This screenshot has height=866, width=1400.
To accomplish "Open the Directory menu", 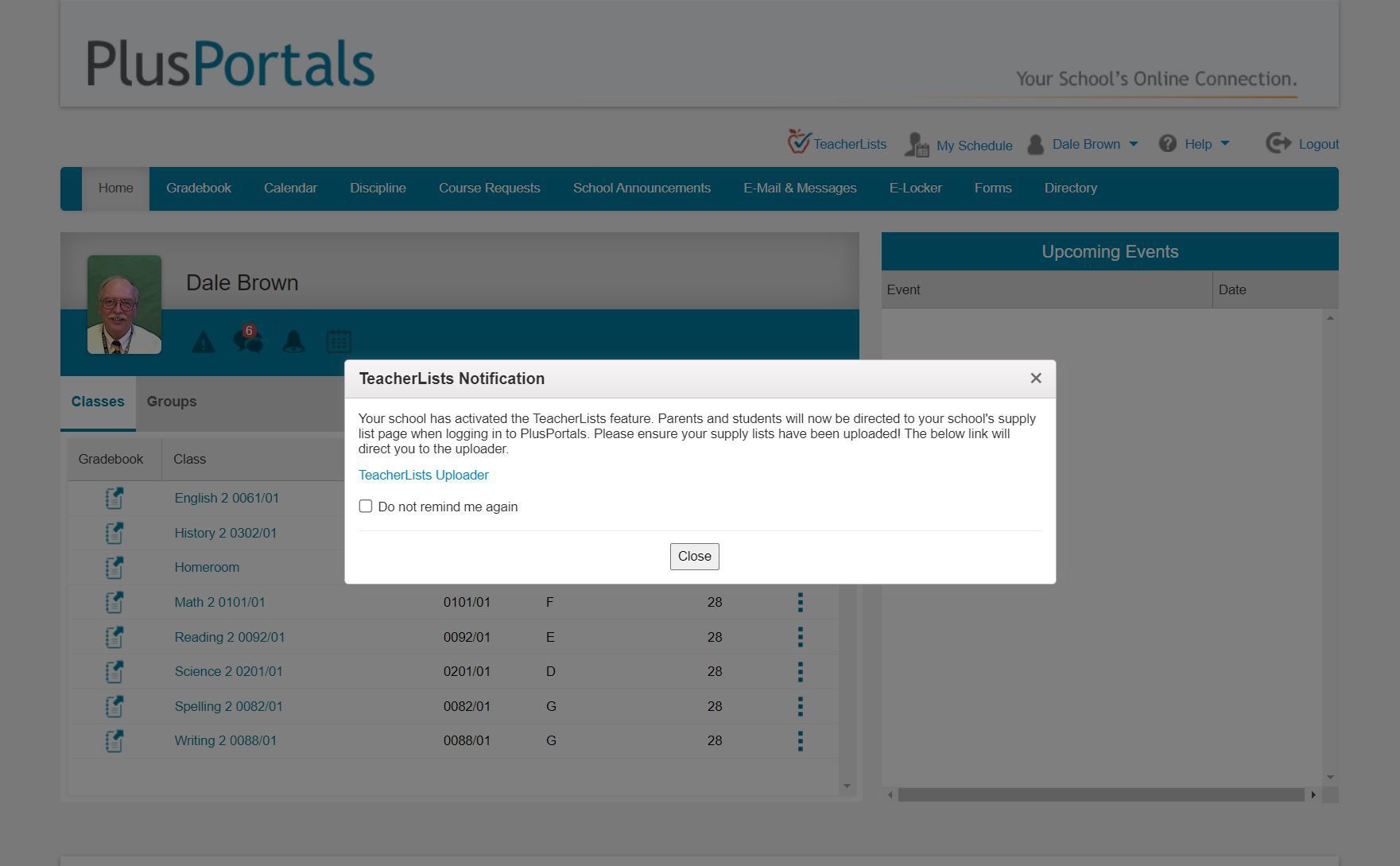I will [1071, 188].
